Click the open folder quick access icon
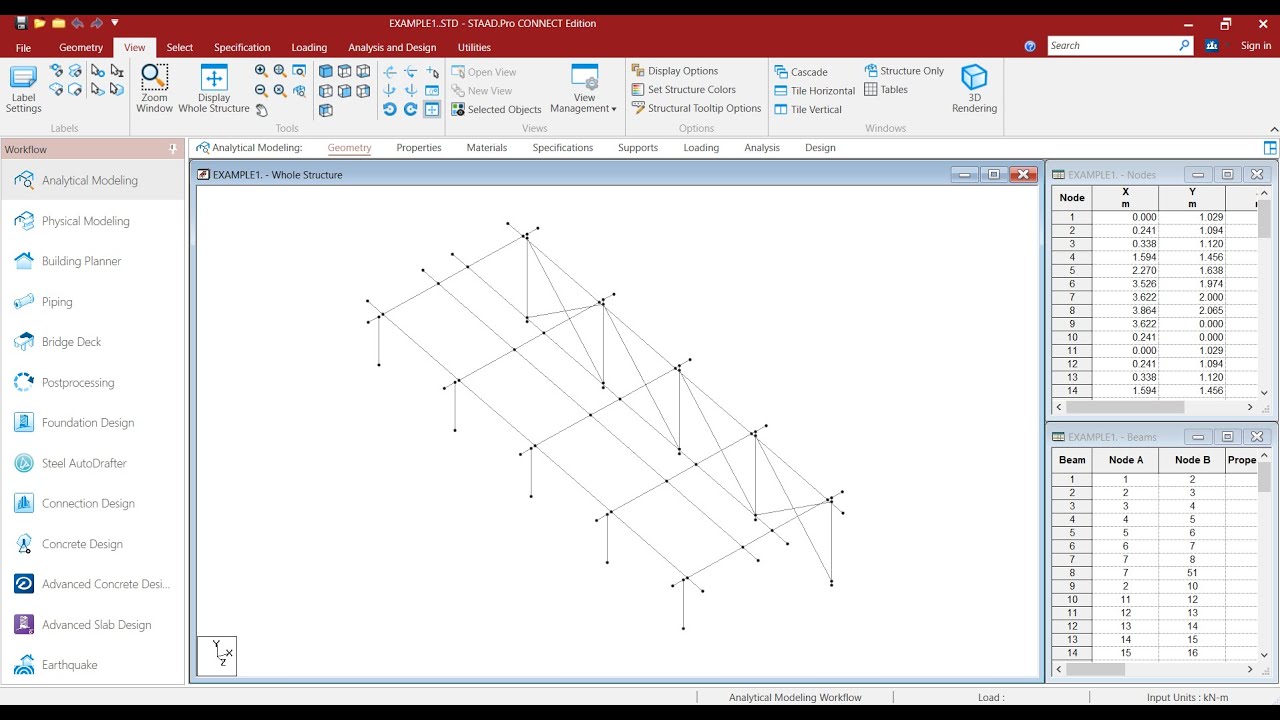Viewport: 1280px width, 720px height. click(x=40, y=23)
